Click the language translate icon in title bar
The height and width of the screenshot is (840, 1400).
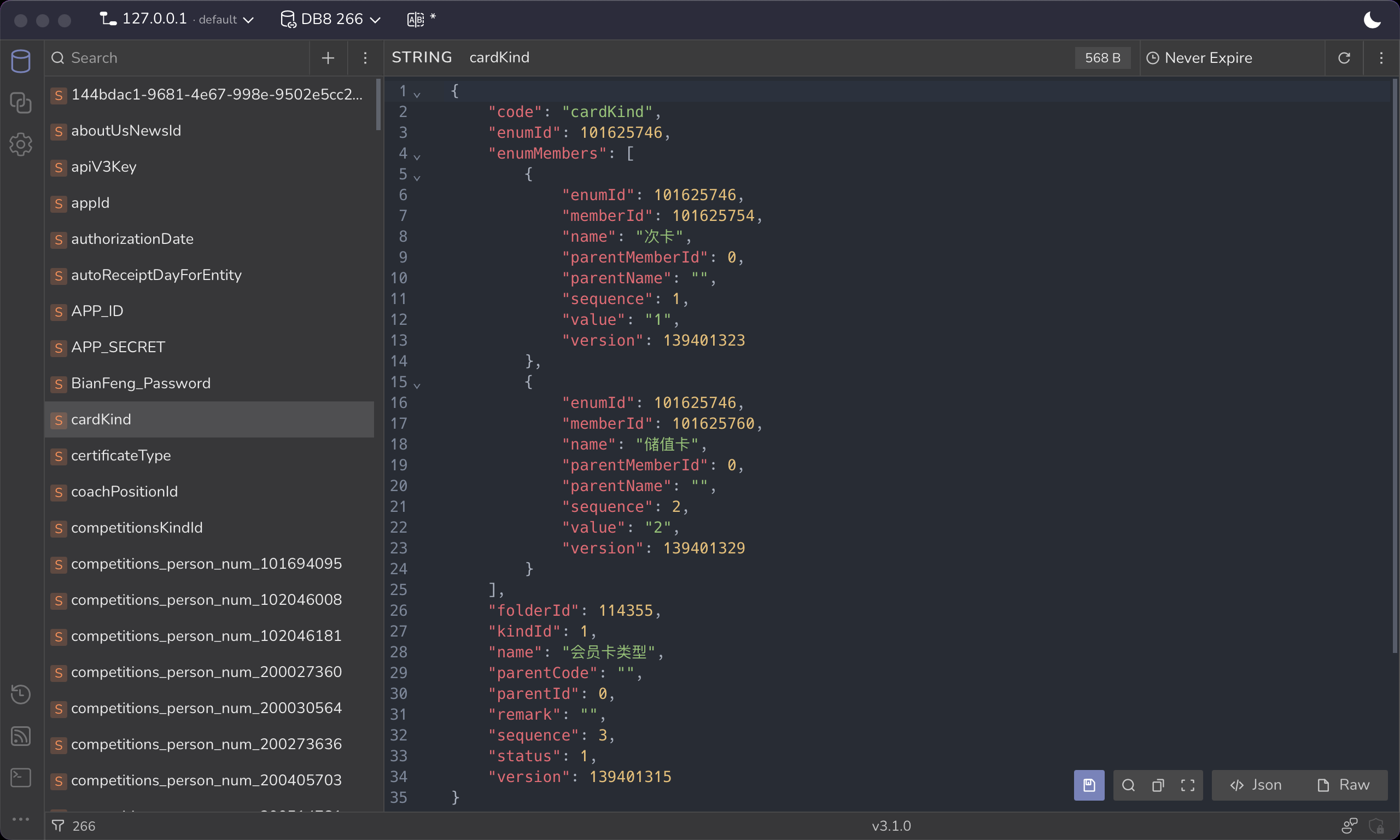[x=416, y=19]
